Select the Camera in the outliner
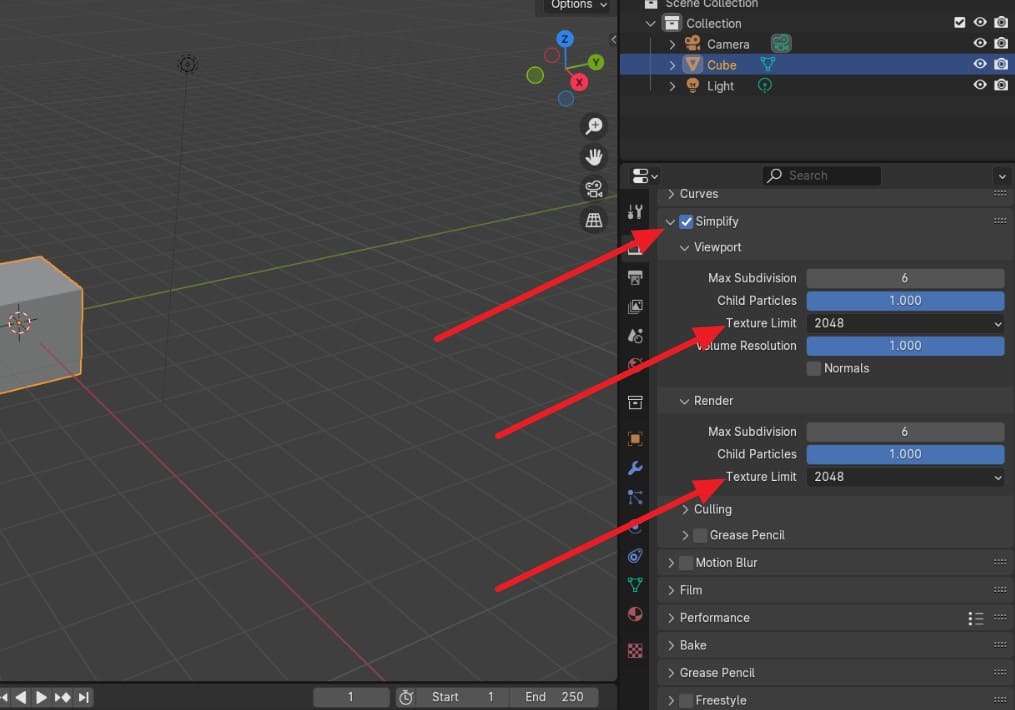 pyautogui.click(x=728, y=43)
